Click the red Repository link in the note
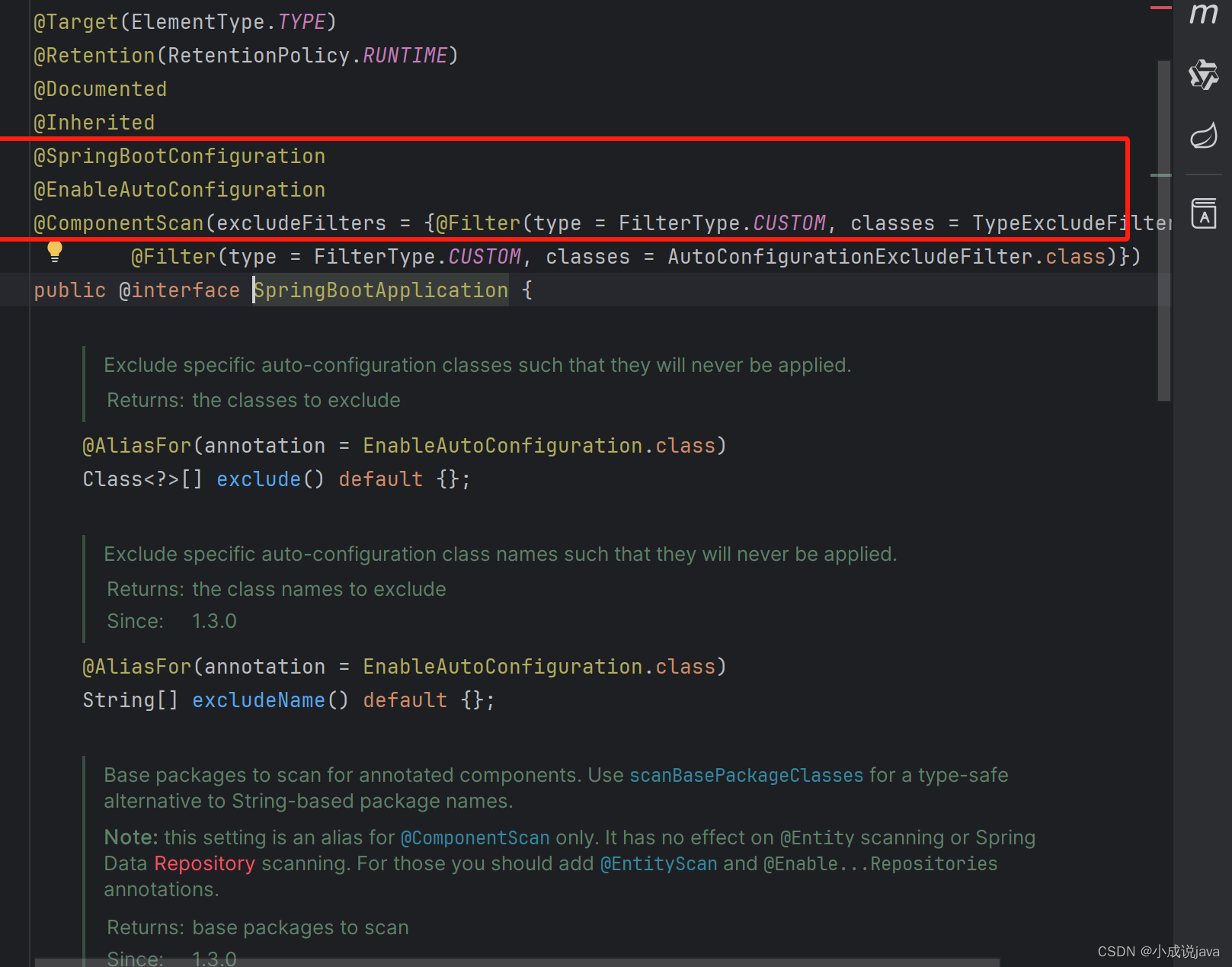The height and width of the screenshot is (967, 1232). click(204, 863)
